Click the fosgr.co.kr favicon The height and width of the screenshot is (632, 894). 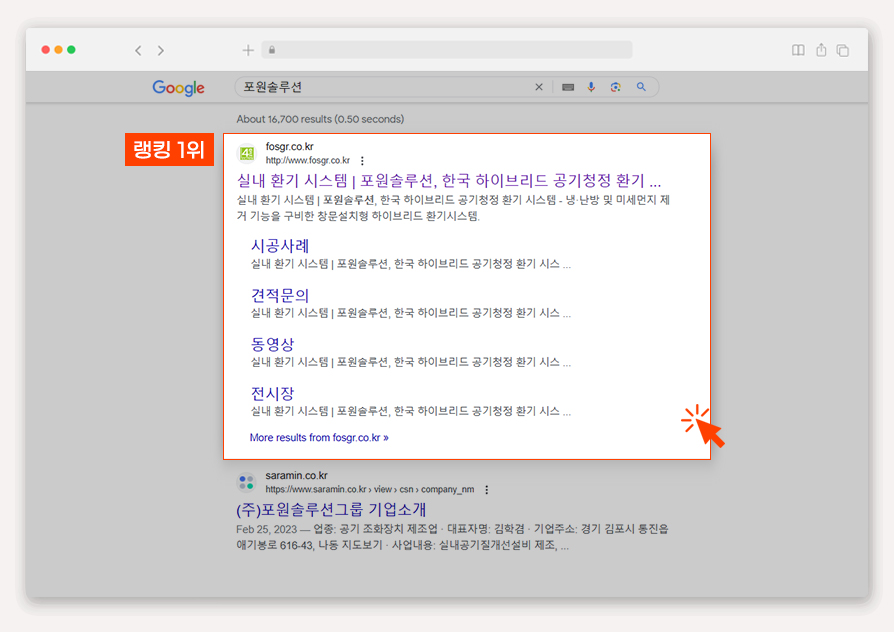247,153
